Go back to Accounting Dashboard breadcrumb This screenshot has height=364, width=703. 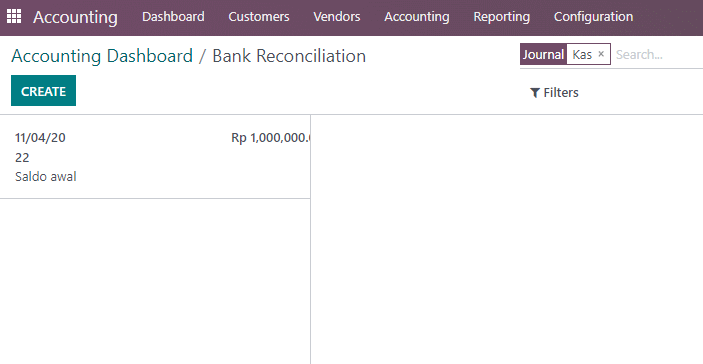(102, 56)
